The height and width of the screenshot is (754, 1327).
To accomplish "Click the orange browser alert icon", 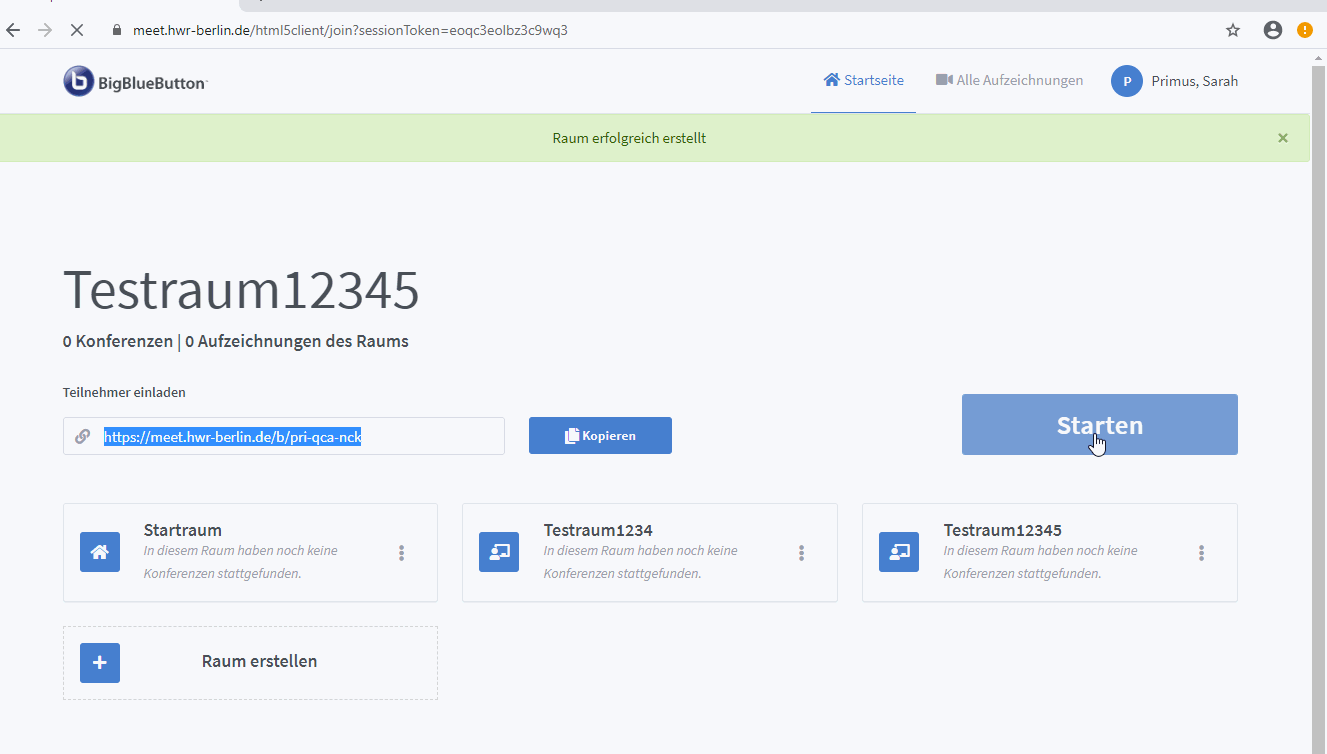I will coord(1305,30).
